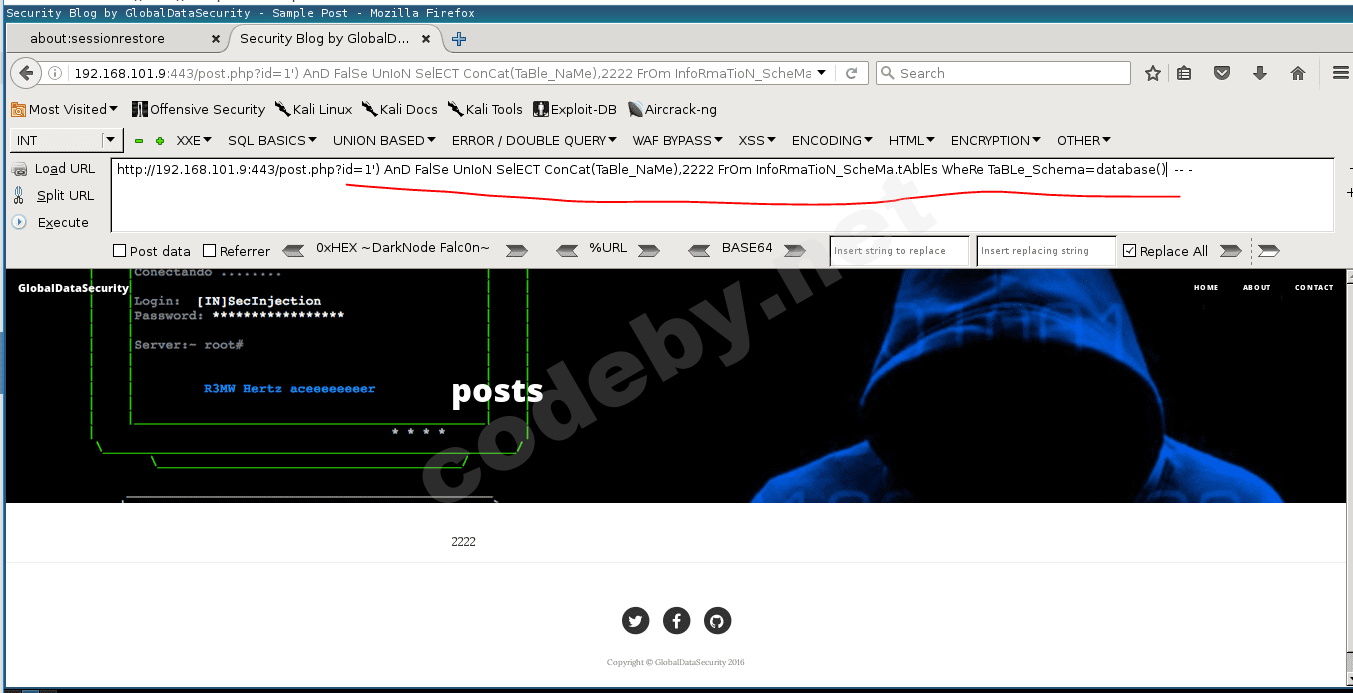
Task: Close the about:sessionrestore tab
Action: 216,39
